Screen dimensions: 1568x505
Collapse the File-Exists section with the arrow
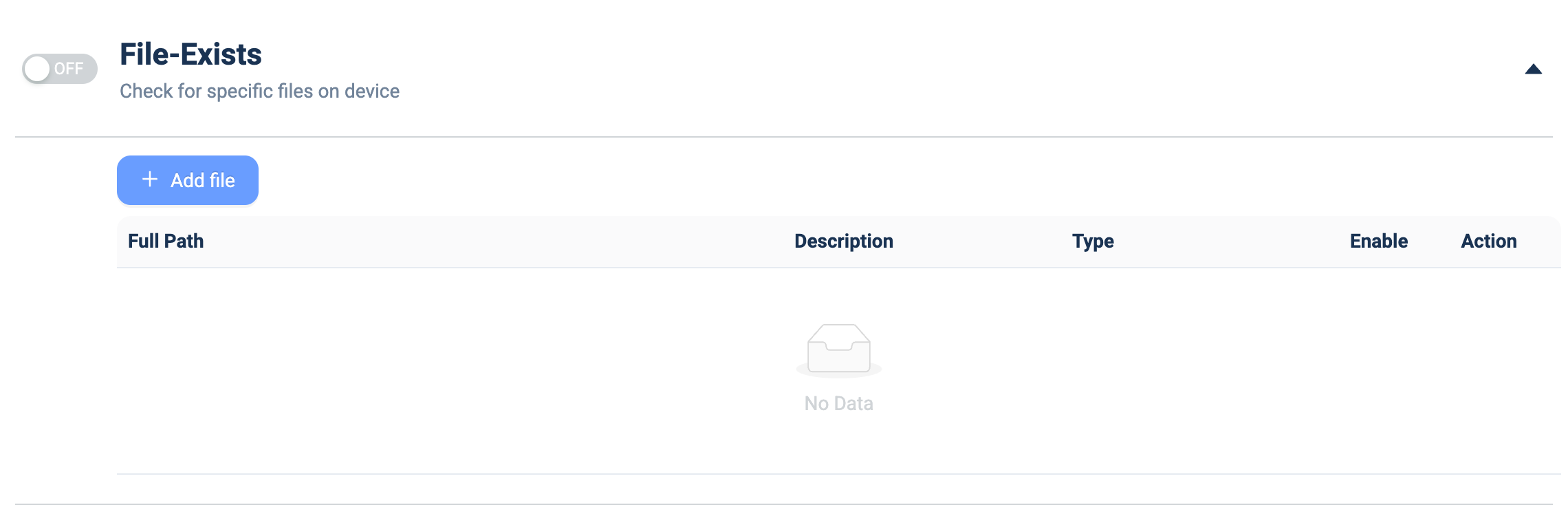tap(1533, 69)
